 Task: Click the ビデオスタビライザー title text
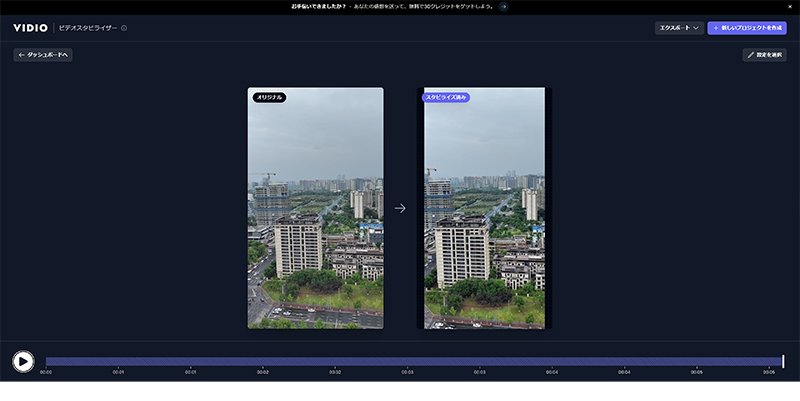point(88,28)
